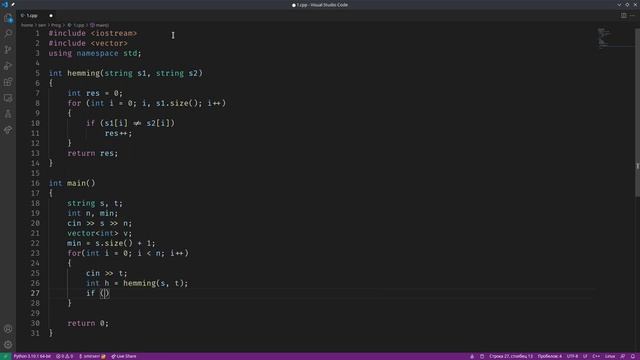Image resolution: width=640 pixels, height=360 pixels.
Task: Open the Extensions view
Action: pyautogui.click(x=8, y=82)
